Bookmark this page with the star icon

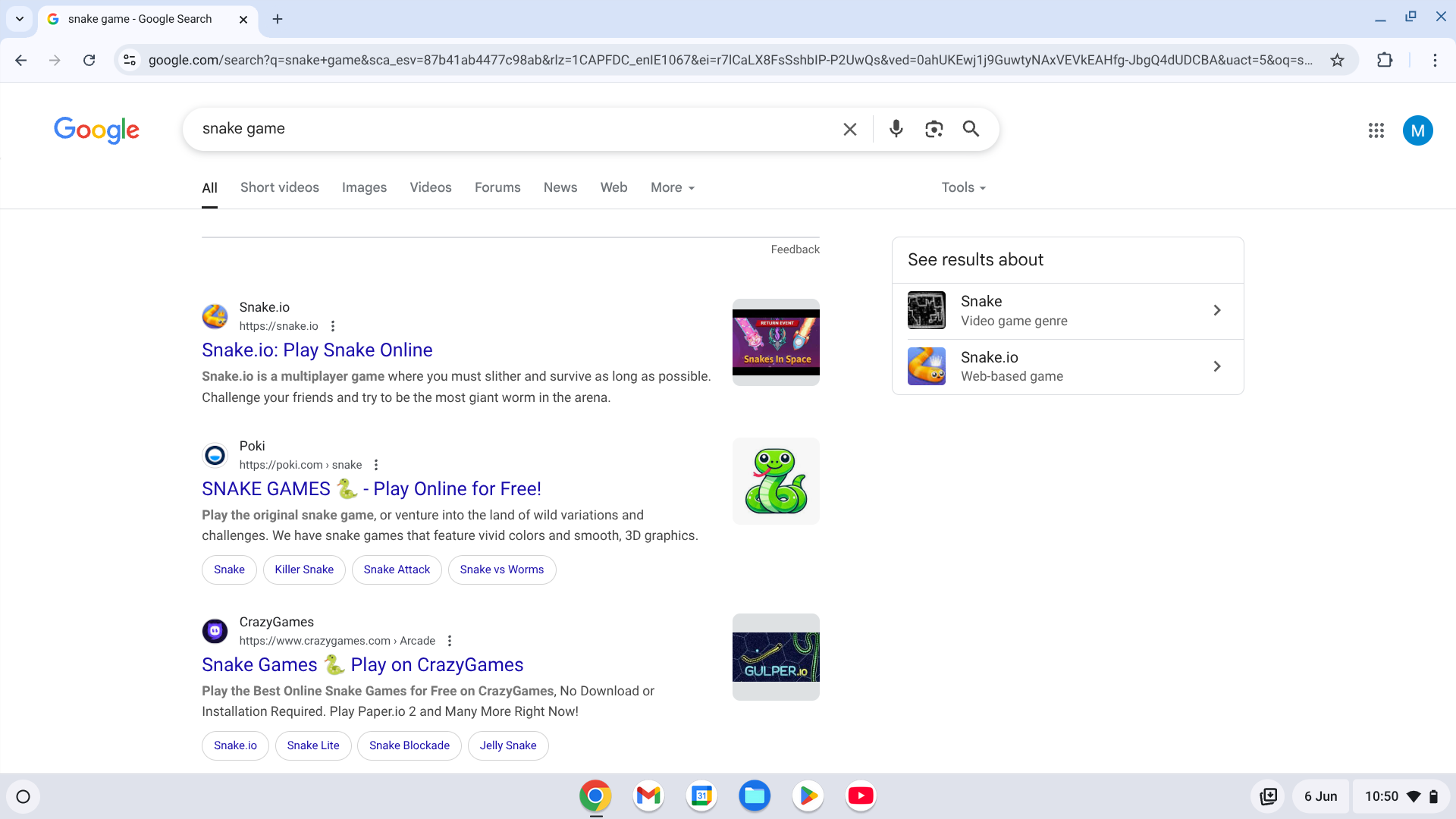tap(1337, 60)
